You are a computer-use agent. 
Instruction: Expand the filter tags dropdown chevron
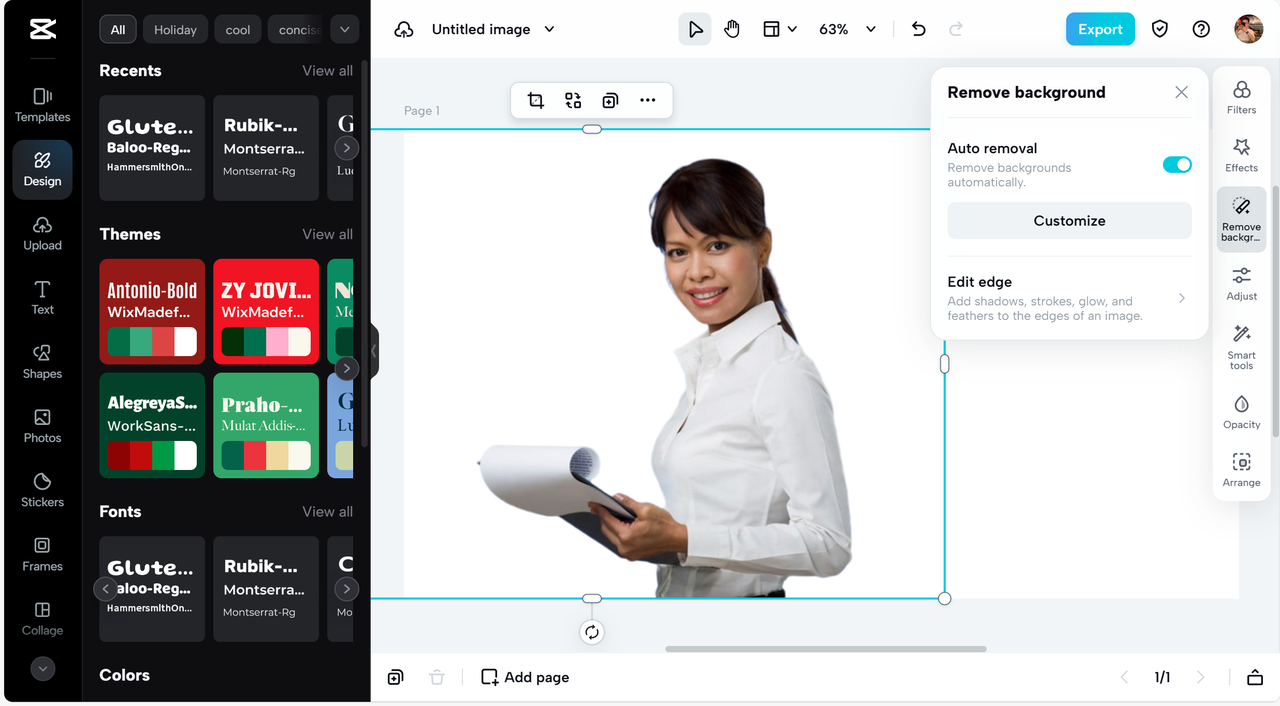(344, 30)
